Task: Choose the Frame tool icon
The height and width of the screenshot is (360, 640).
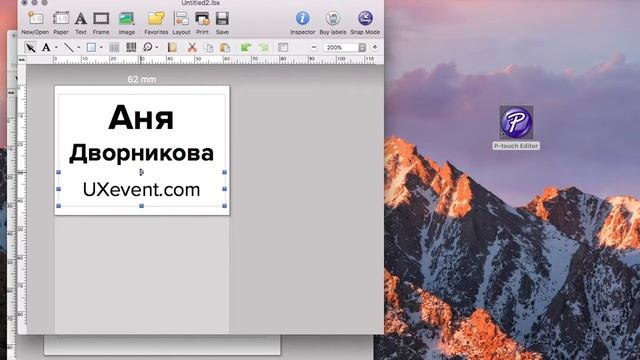Action: pyautogui.click(x=101, y=19)
